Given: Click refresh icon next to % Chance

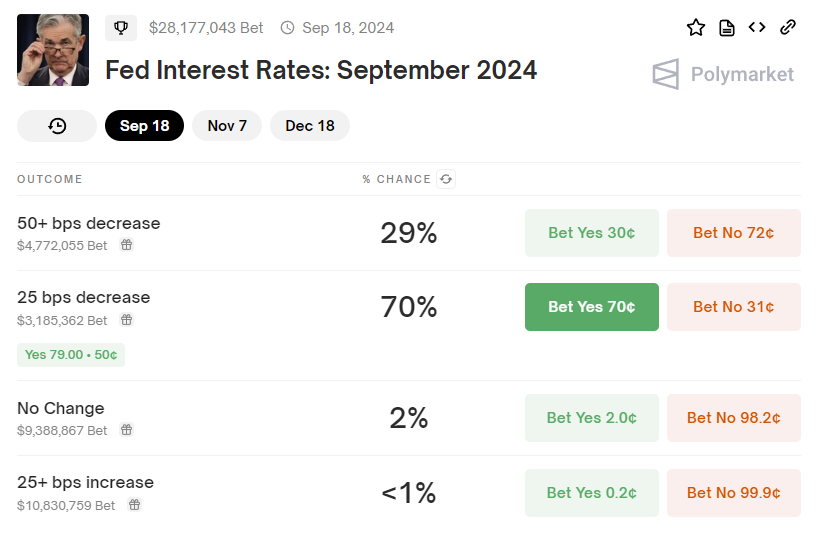Looking at the screenshot, I should pos(446,179).
